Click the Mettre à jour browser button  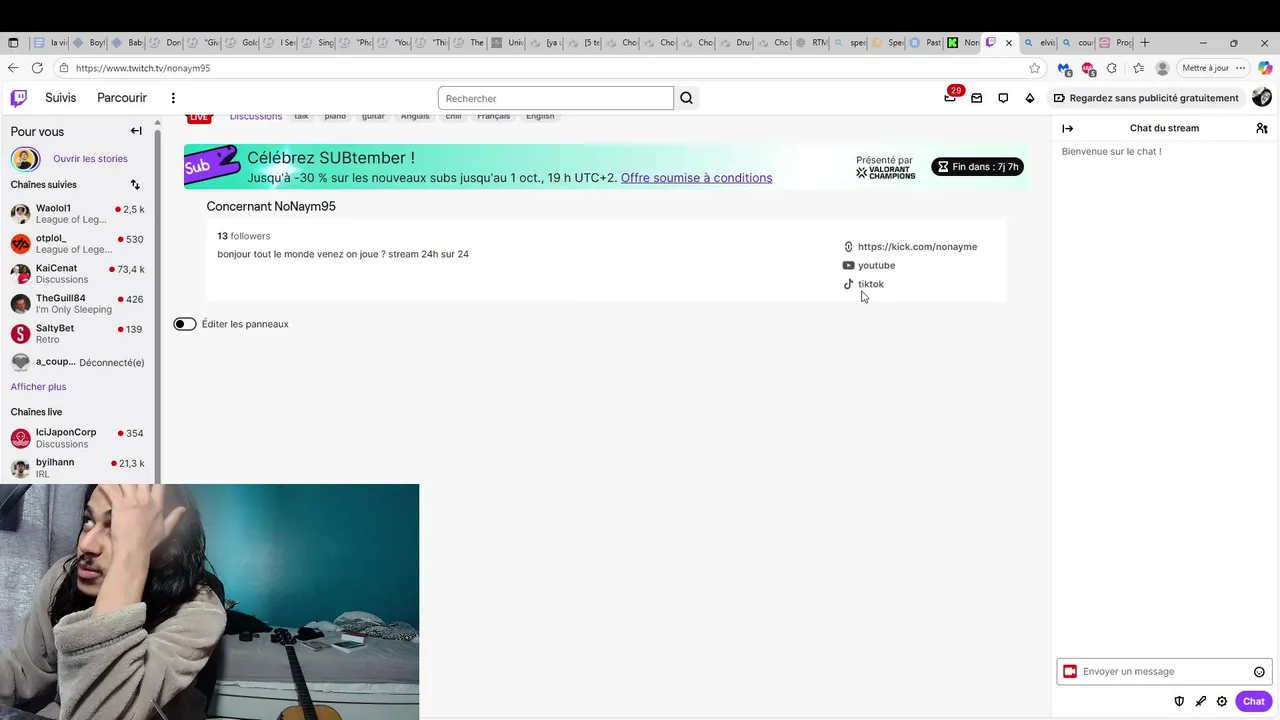click(x=1205, y=68)
